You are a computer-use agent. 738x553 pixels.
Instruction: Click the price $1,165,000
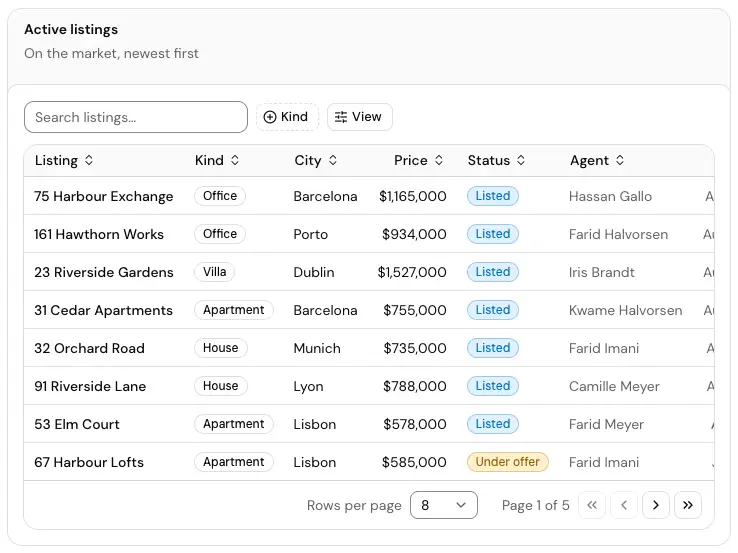click(x=413, y=196)
